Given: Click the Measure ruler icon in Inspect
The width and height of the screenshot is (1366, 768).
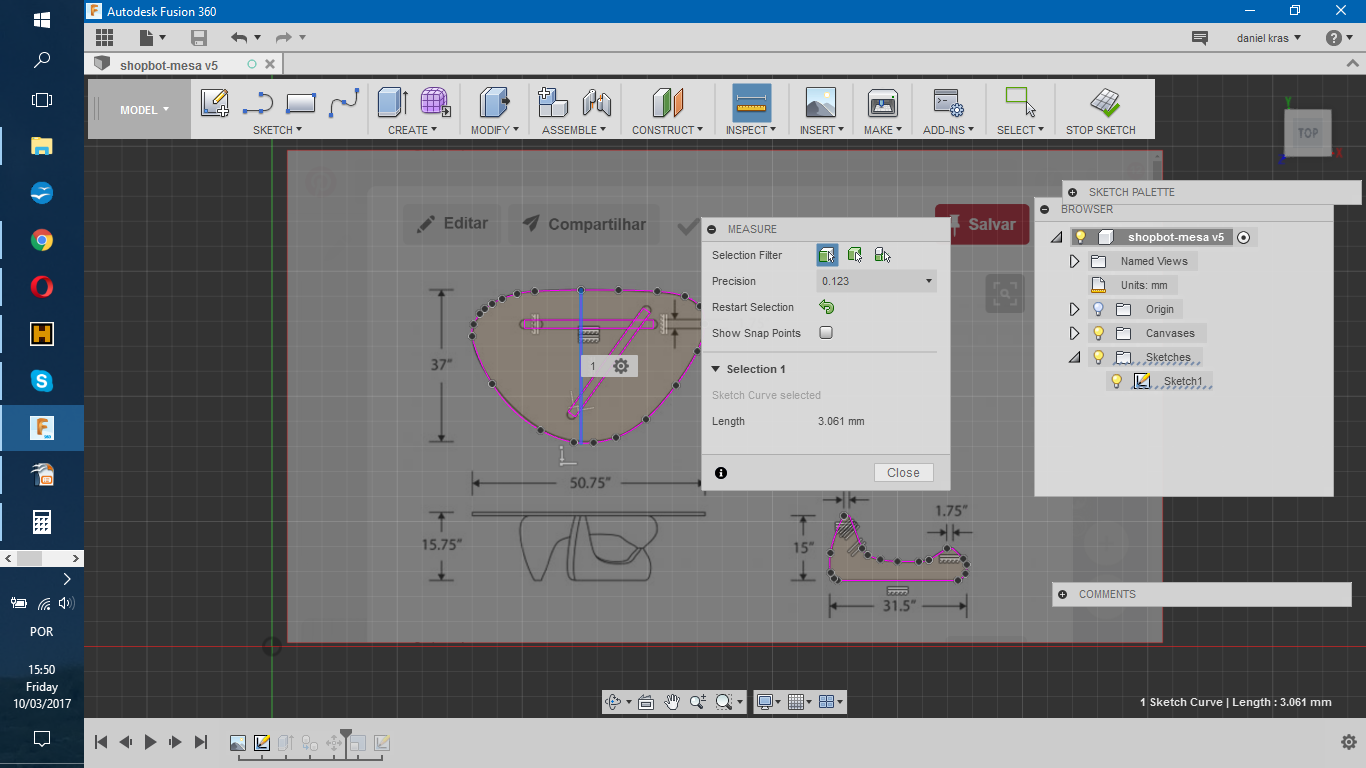Looking at the screenshot, I should (751, 102).
